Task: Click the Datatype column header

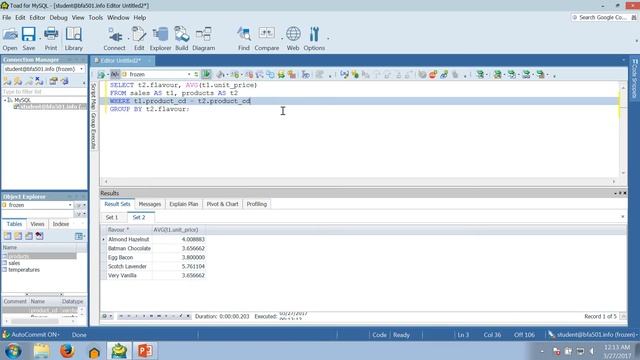Action: tap(72, 301)
